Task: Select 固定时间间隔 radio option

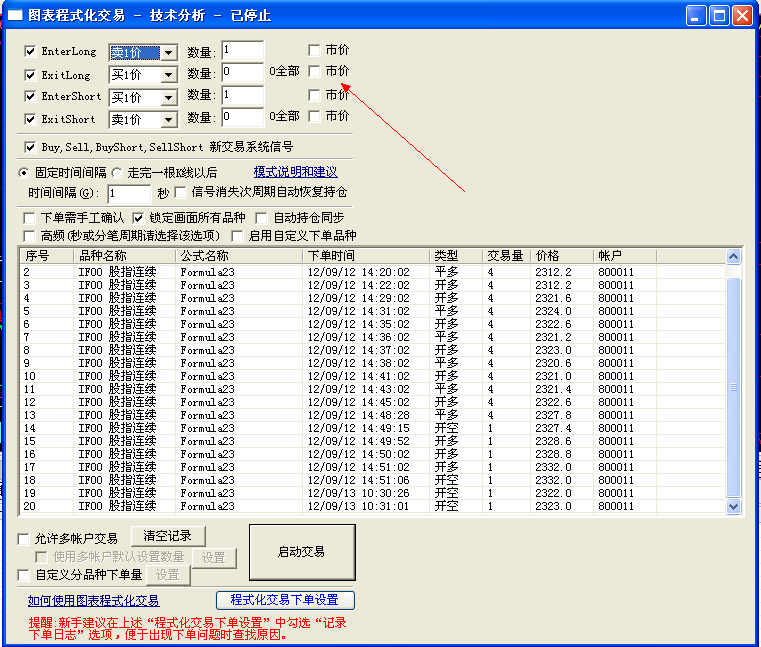Action: (x=23, y=173)
